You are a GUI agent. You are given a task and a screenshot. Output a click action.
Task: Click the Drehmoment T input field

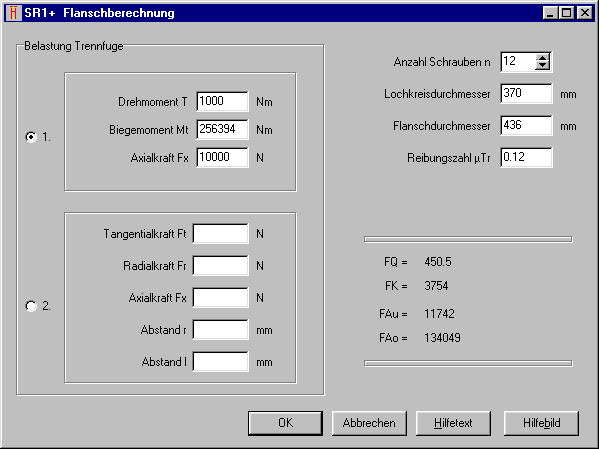click(x=222, y=101)
